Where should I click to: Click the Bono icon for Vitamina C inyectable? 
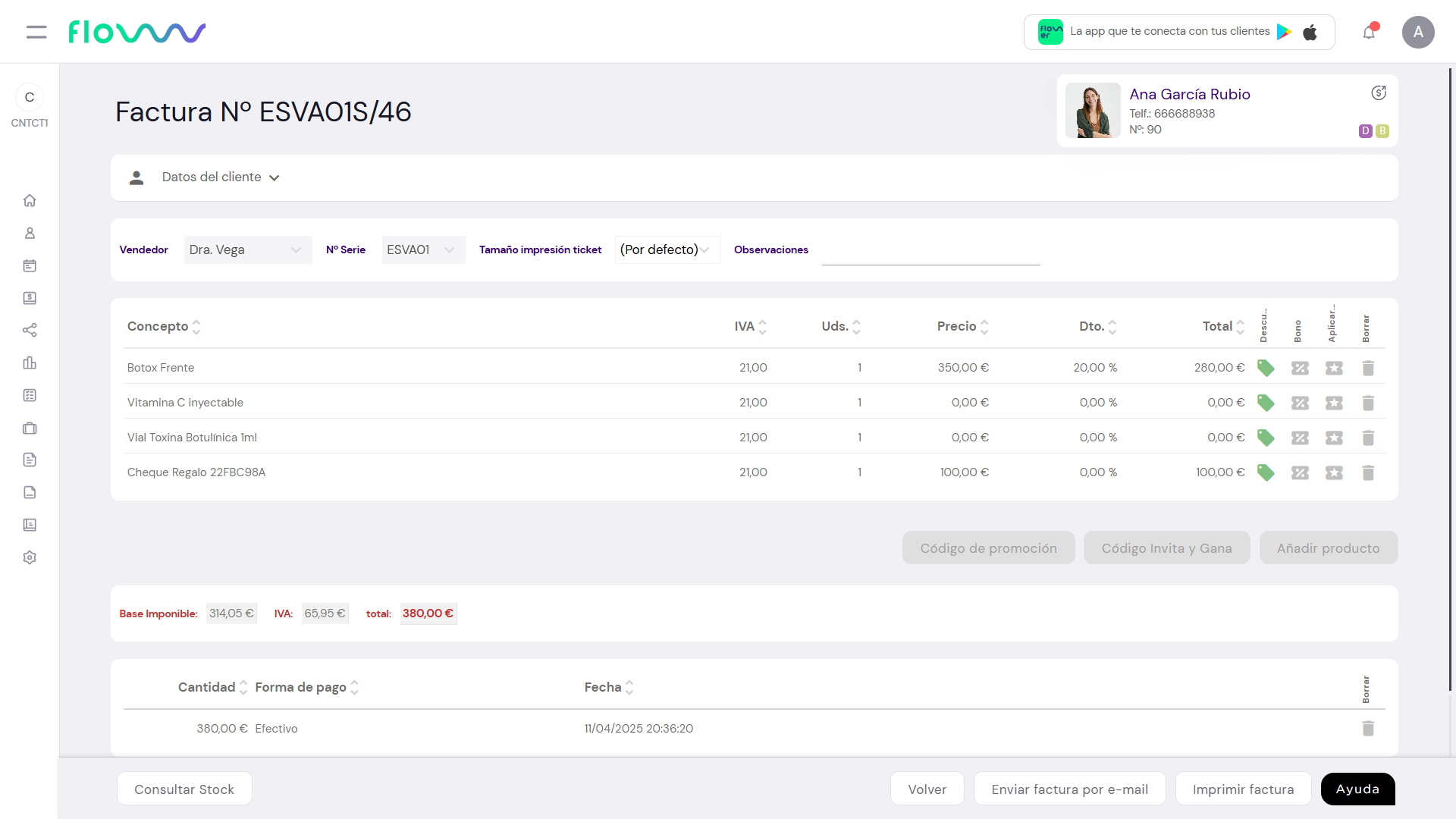[1300, 403]
